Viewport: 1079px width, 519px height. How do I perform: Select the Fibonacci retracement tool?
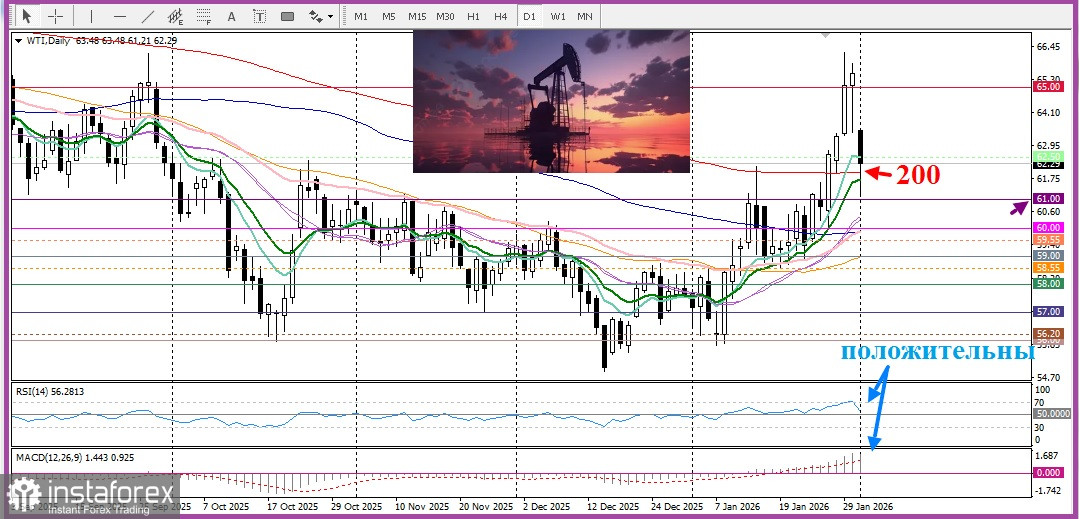pyautogui.click(x=204, y=16)
